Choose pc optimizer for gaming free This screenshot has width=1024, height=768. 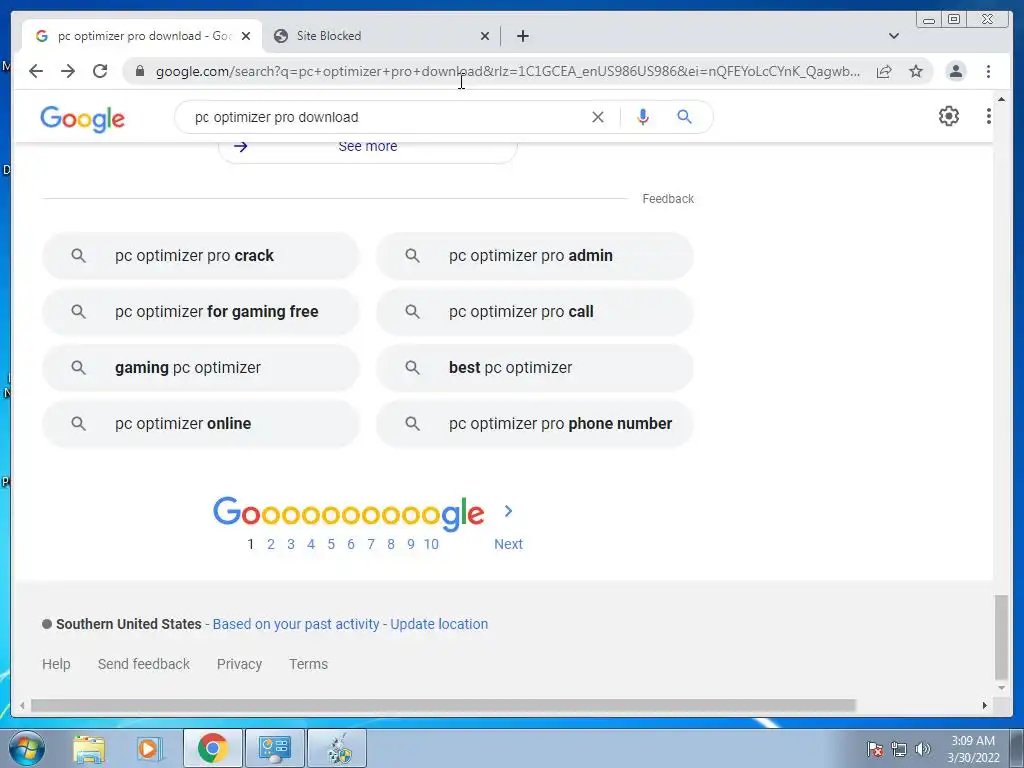click(200, 312)
